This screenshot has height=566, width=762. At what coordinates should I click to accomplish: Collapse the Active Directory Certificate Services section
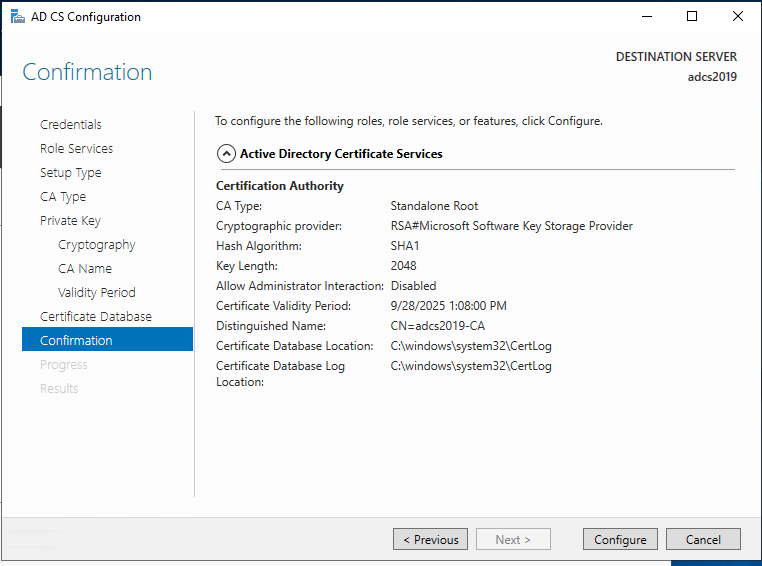pyautogui.click(x=226, y=154)
